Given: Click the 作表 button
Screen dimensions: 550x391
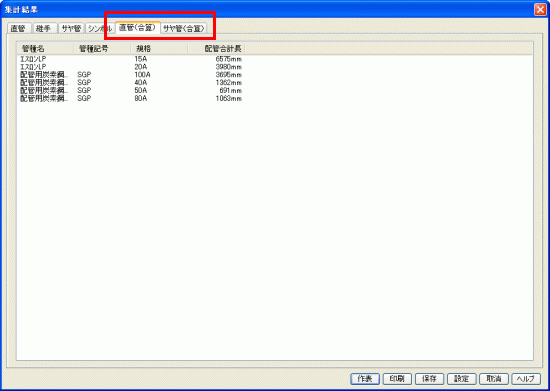Looking at the screenshot, I should pos(365,378).
